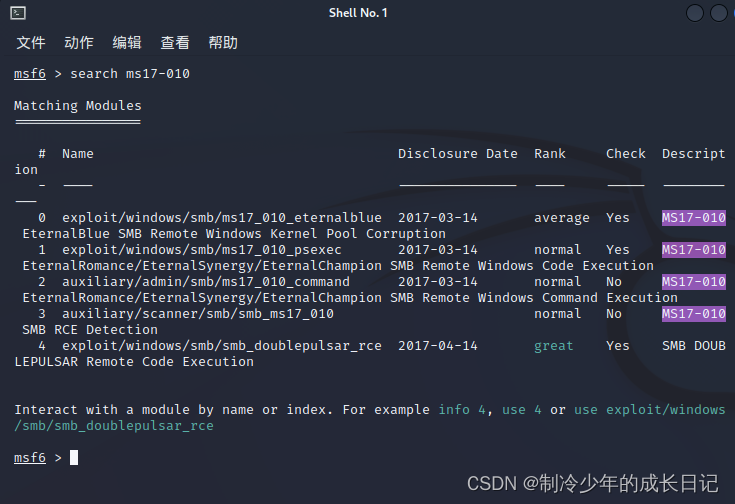Click the 'info 4' example text
Screen dimensions: 735x504
coord(462,410)
